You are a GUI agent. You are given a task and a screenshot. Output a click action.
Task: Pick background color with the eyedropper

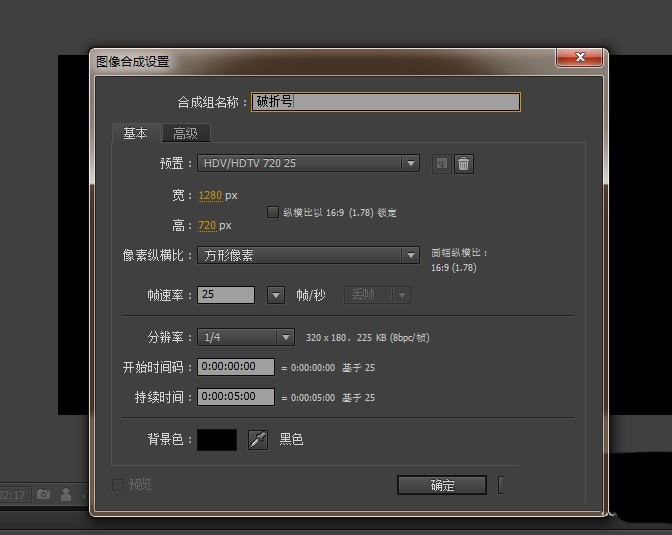click(x=258, y=439)
